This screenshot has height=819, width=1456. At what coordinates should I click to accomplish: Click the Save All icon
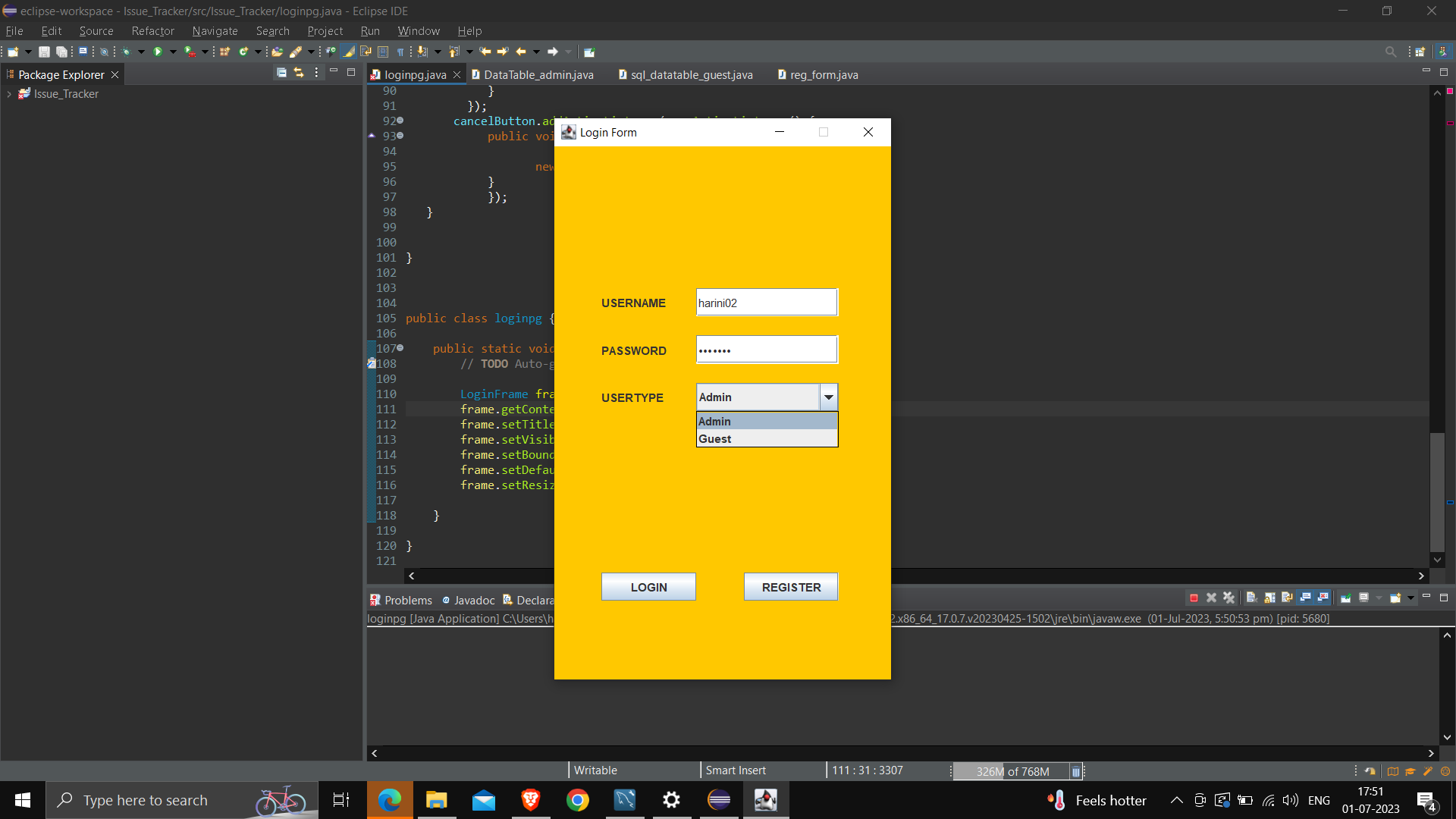[x=61, y=52]
